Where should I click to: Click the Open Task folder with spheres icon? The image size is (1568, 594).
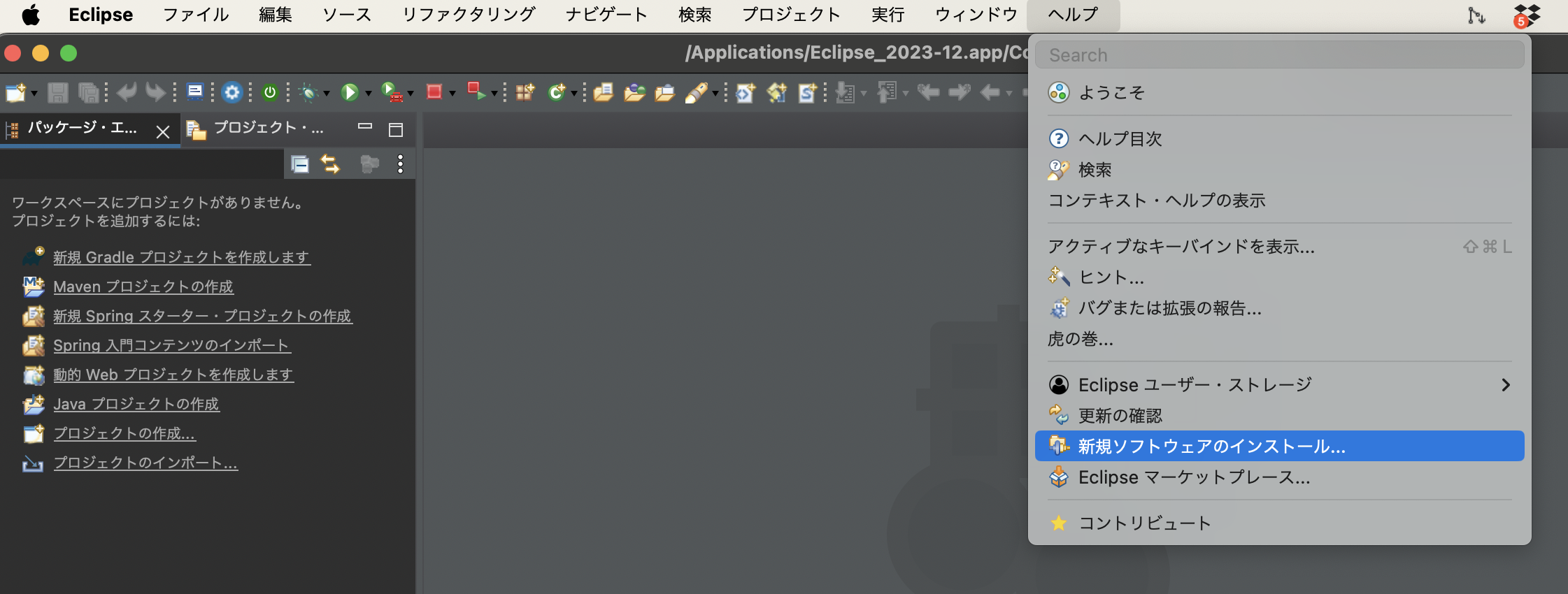point(634,92)
